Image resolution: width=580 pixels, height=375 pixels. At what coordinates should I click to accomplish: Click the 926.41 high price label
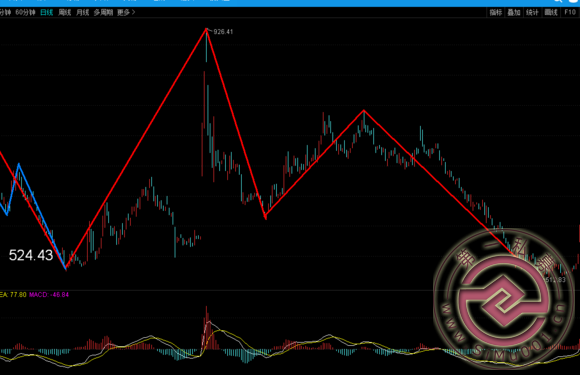(x=223, y=32)
